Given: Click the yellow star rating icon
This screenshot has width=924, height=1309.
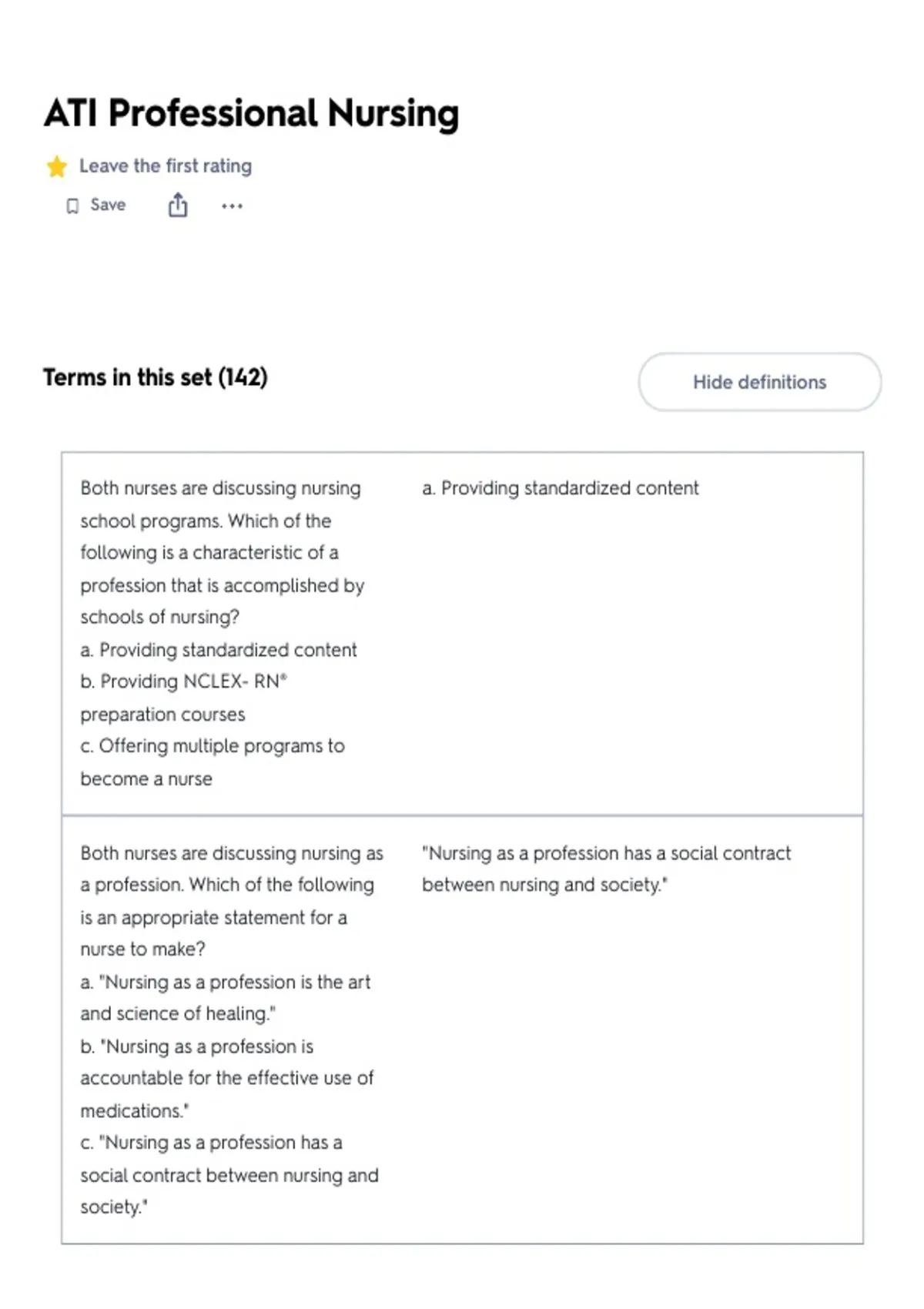Looking at the screenshot, I should click(57, 166).
